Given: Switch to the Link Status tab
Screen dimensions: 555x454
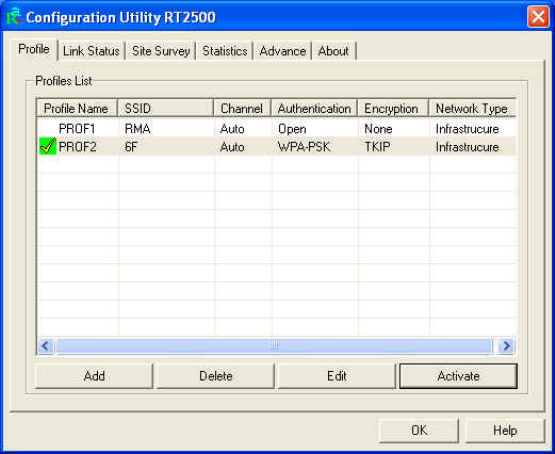Looking at the screenshot, I should point(91,51).
